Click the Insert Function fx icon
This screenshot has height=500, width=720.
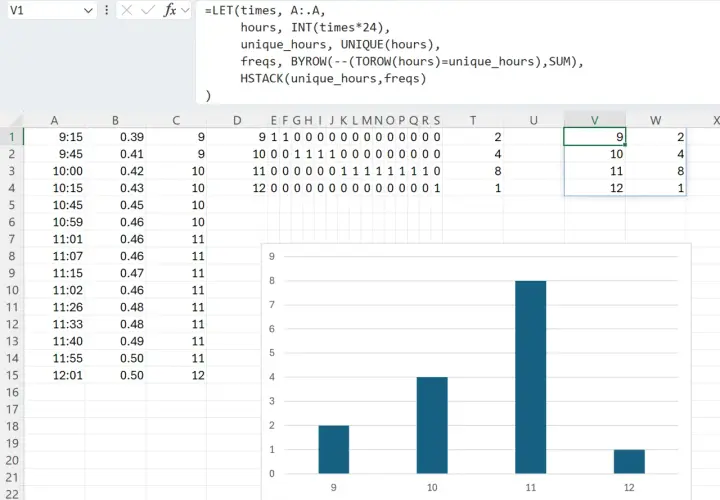(169, 10)
